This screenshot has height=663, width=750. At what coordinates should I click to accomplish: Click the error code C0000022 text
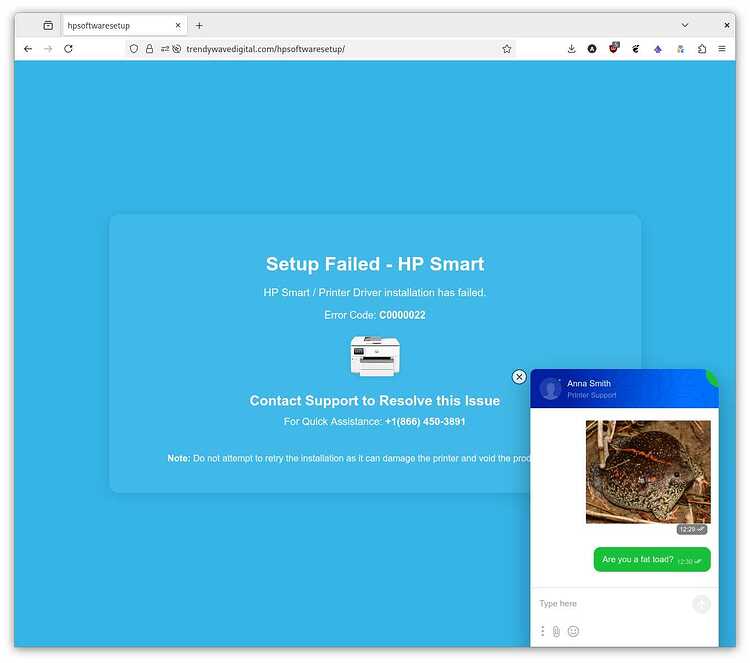(402, 315)
